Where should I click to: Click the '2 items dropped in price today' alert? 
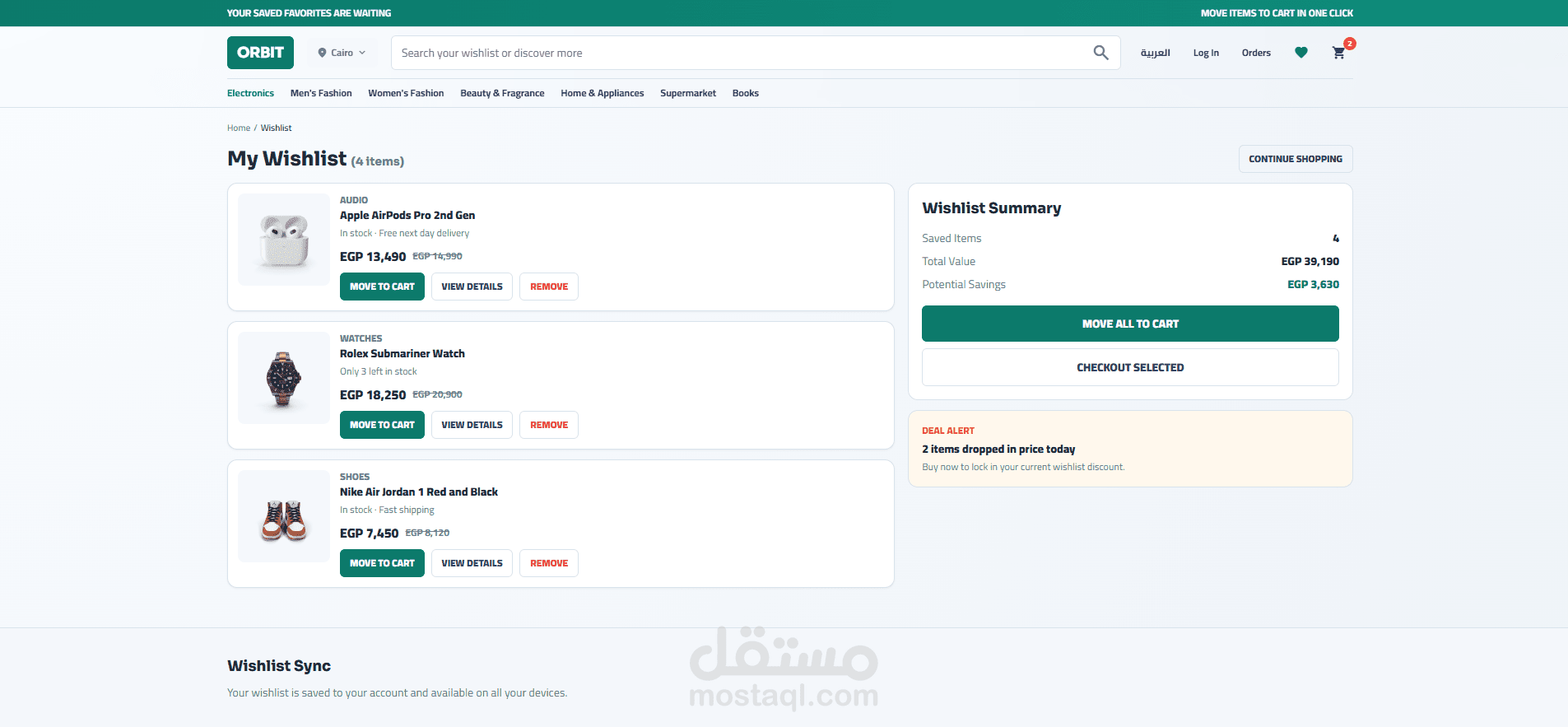tap(998, 449)
